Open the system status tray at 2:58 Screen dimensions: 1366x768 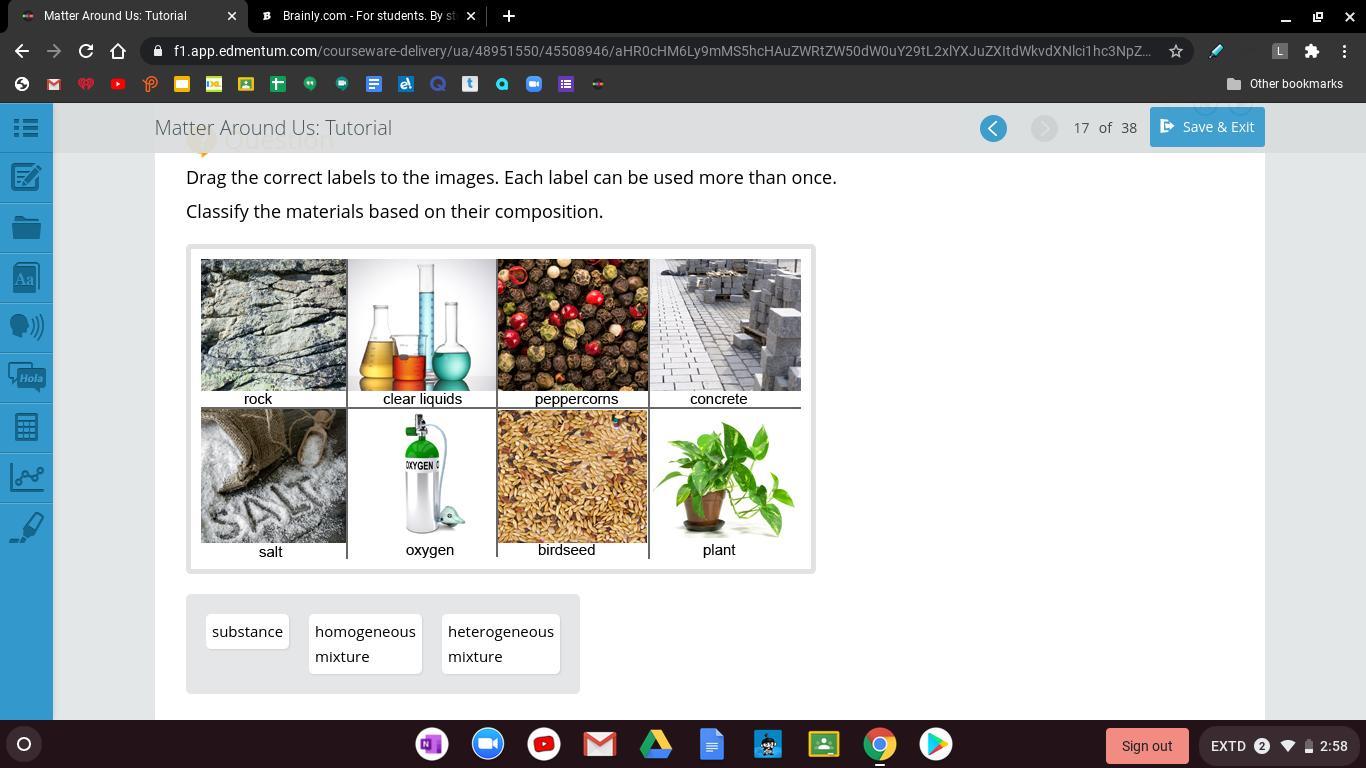(1279, 746)
